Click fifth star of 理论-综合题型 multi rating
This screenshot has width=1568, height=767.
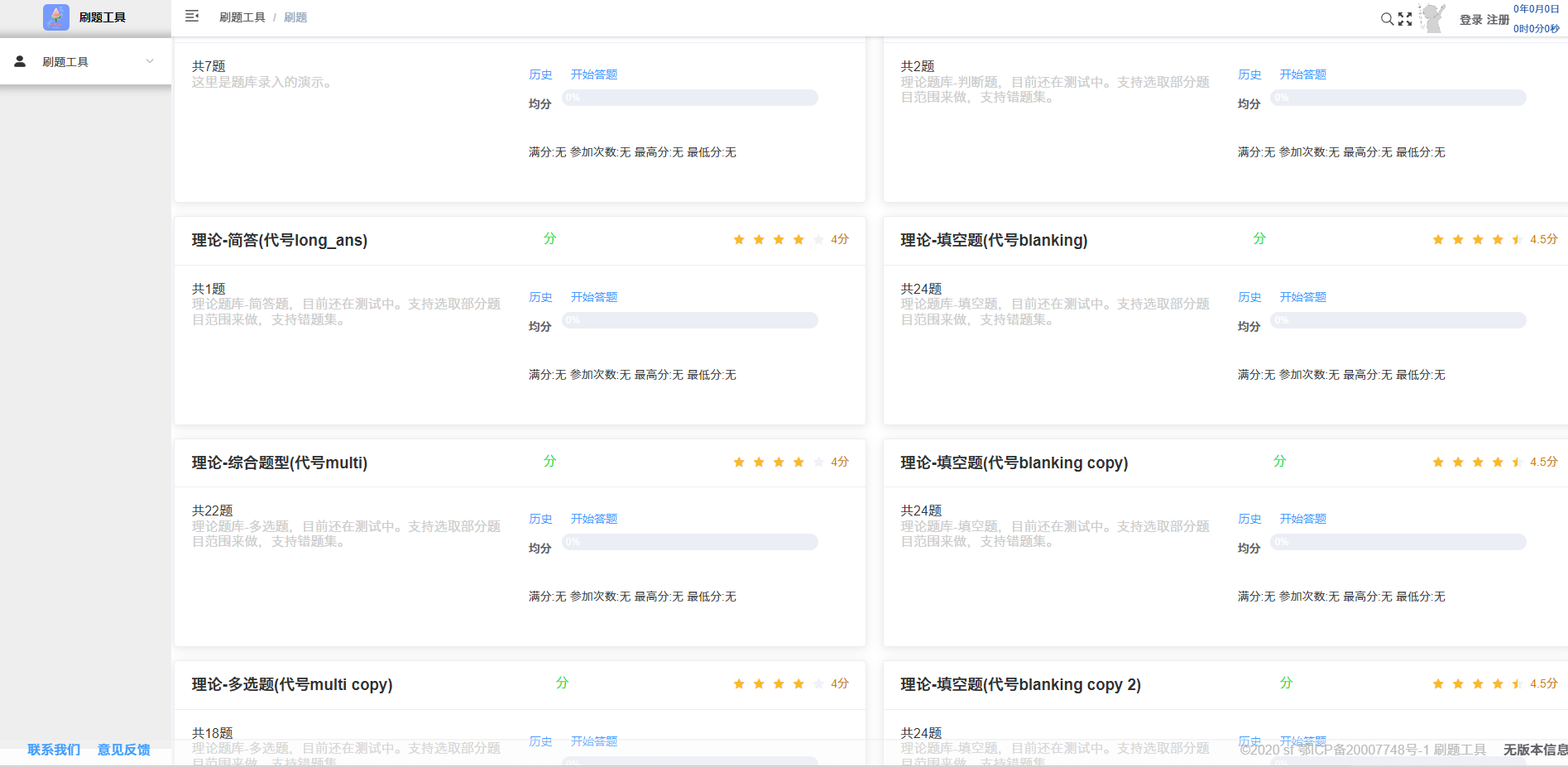click(x=818, y=463)
